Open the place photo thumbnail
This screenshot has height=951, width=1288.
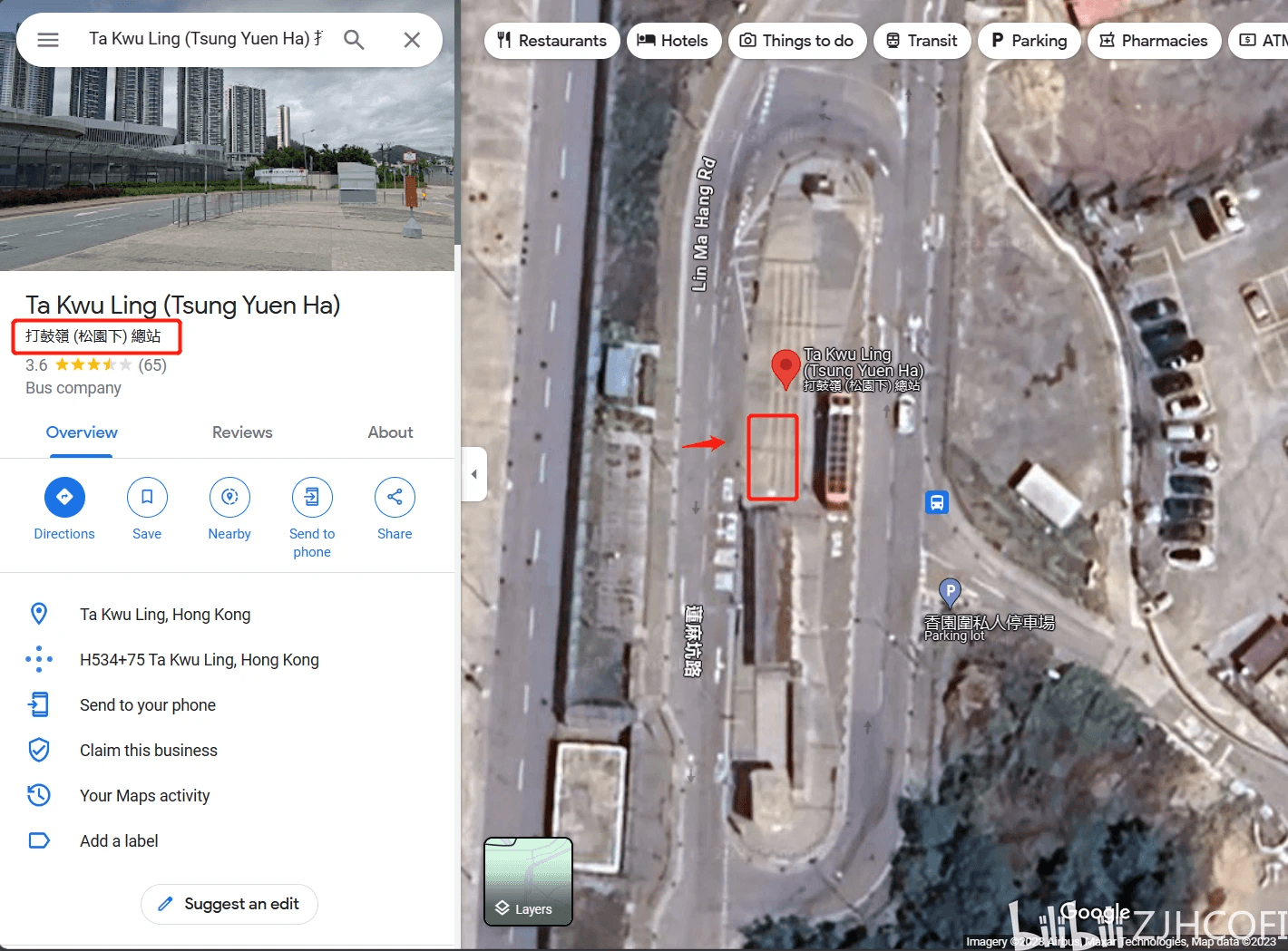click(x=227, y=169)
